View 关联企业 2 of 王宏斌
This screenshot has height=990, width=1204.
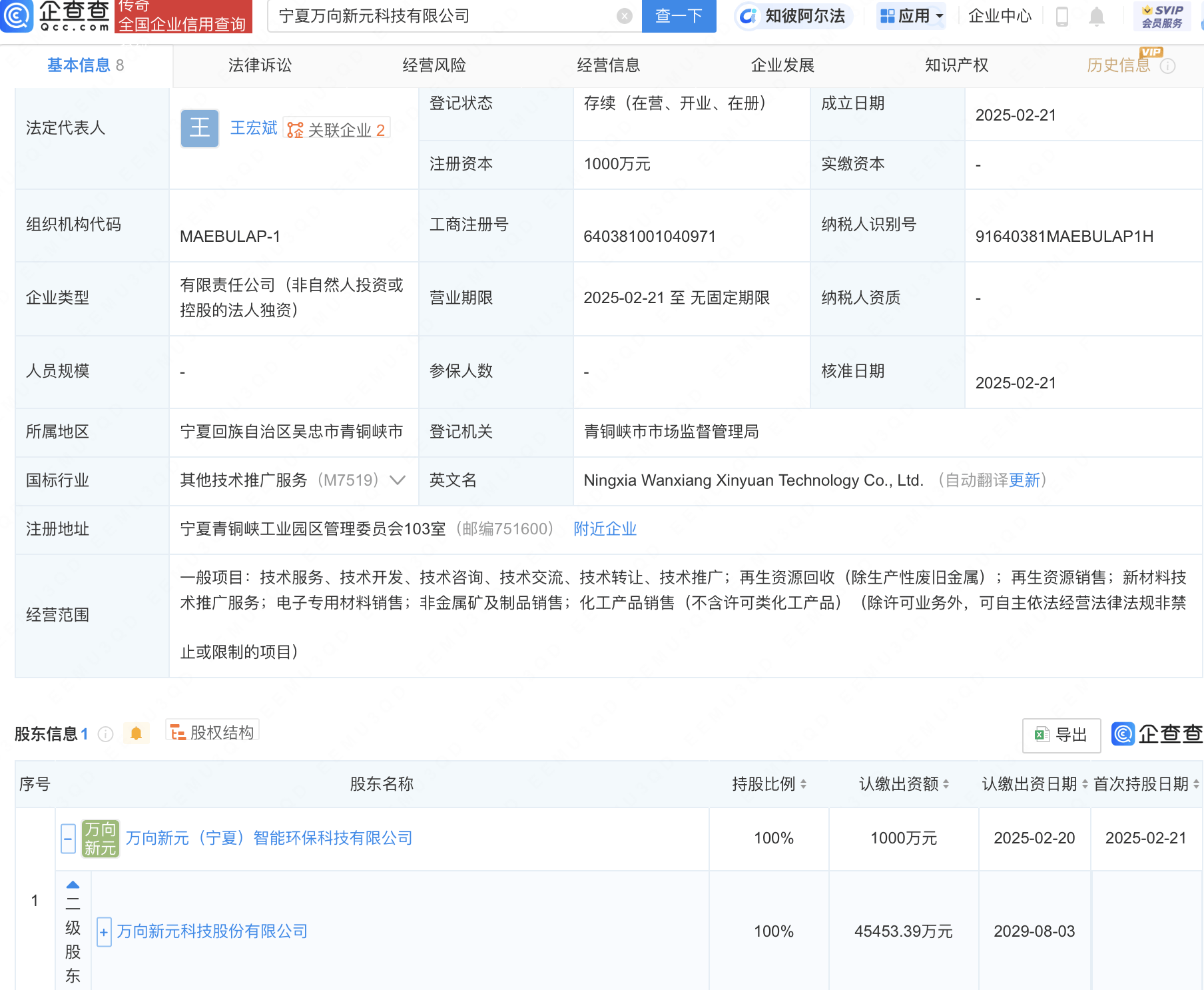pos(336,129)
